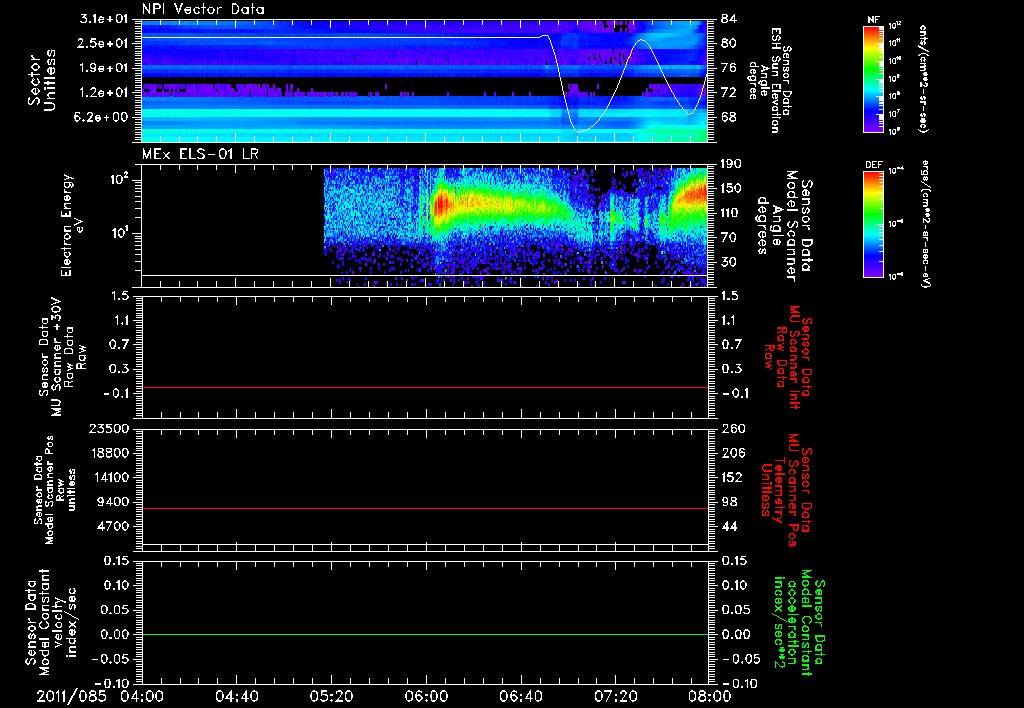This screenshot has height=708, width=1024.
Task: Click the NF rainbow color bar
Action: pyautogui.click(x=873, y=79)
